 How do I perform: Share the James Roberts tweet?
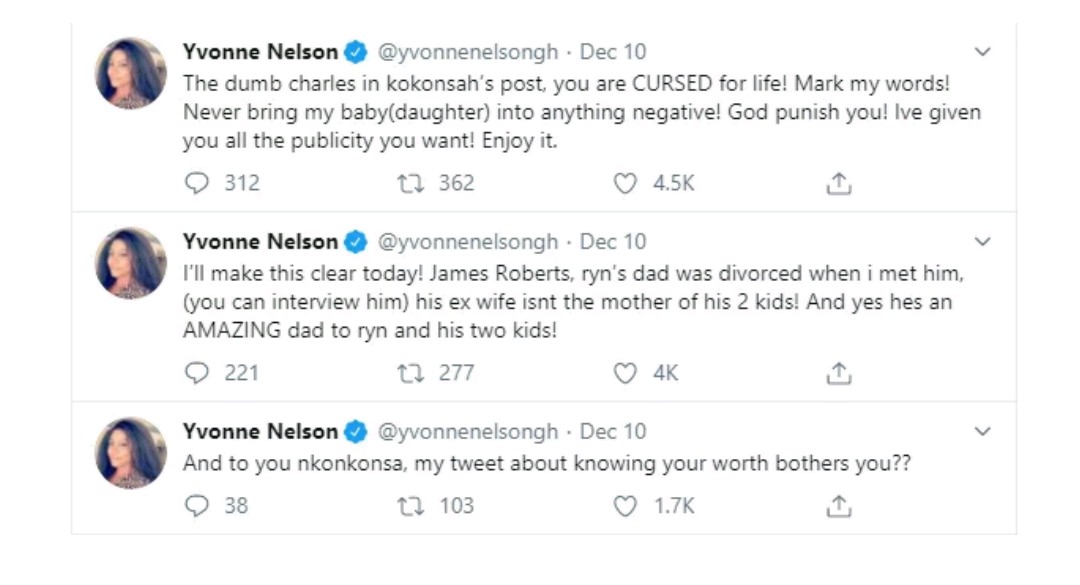[x=839, y=373]
